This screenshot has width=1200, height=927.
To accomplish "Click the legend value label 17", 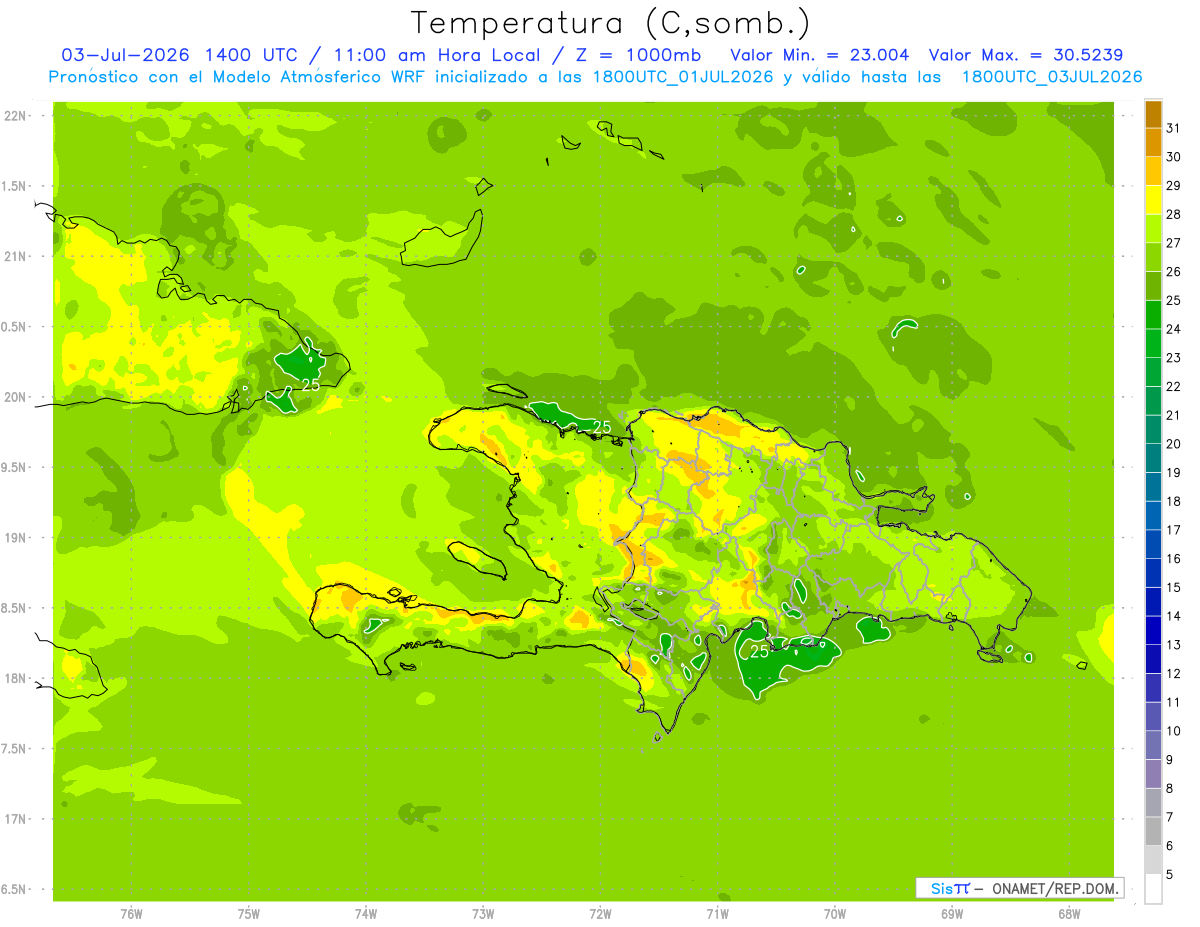I will click(1174, 530).
